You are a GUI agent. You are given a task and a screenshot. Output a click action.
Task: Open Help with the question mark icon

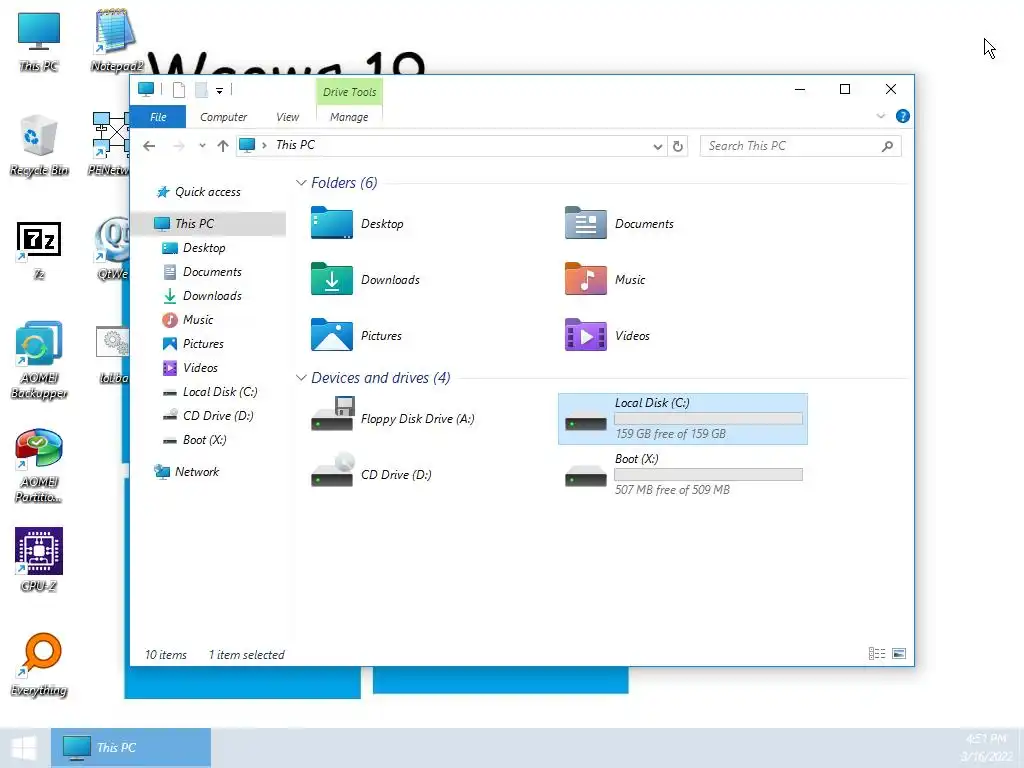[903, 116]
